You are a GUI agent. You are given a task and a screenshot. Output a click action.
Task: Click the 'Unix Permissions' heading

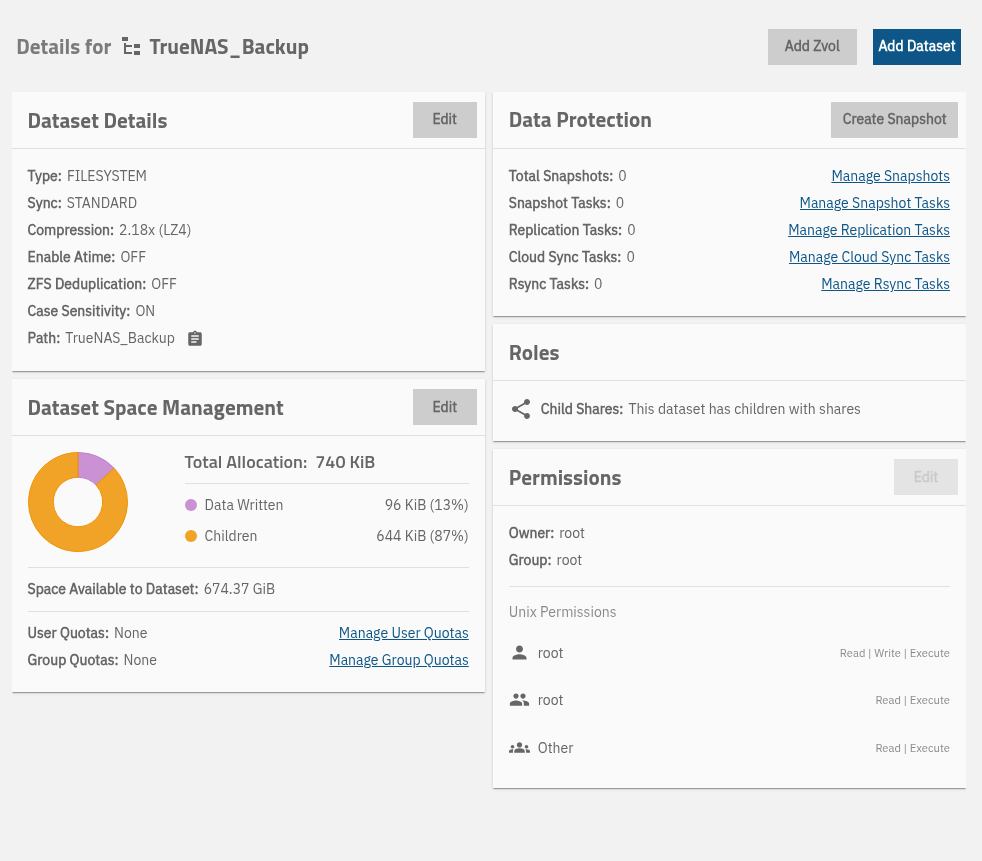(x=562, y=612)
